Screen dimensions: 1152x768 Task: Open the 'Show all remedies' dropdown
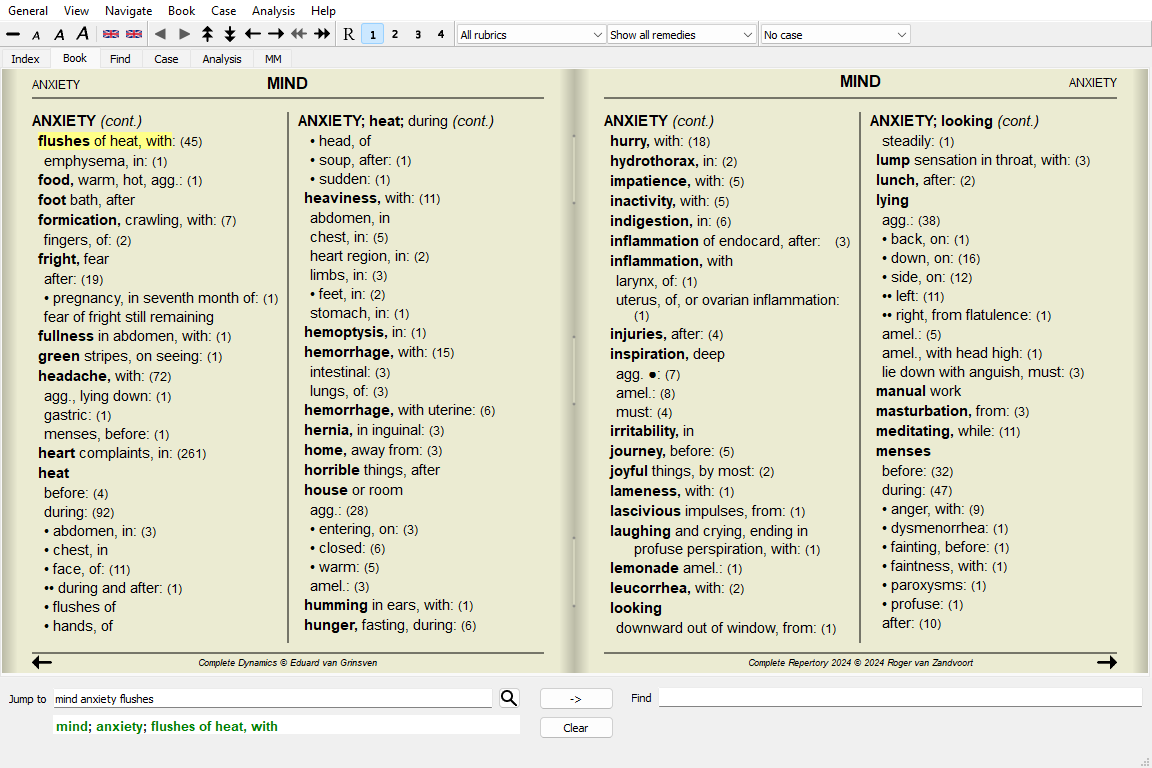click(x=681, y=35)
